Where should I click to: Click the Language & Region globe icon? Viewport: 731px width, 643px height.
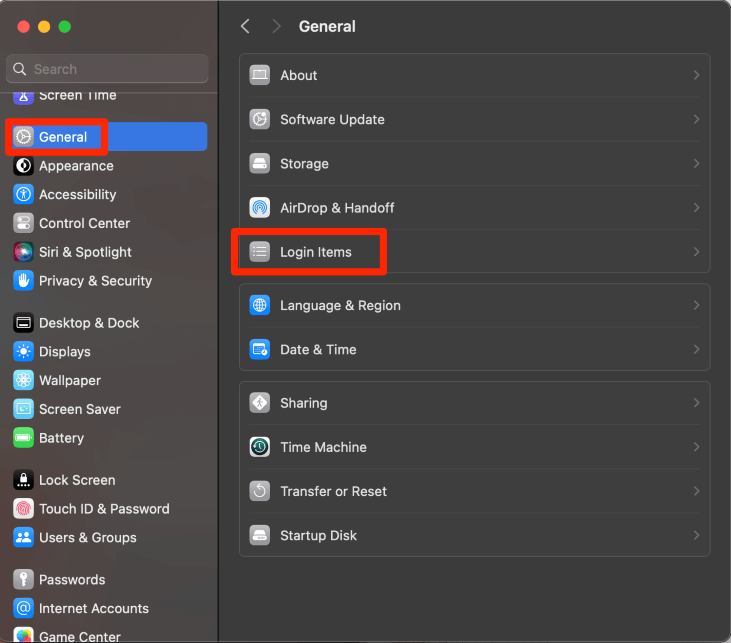[x=260, y=306]
